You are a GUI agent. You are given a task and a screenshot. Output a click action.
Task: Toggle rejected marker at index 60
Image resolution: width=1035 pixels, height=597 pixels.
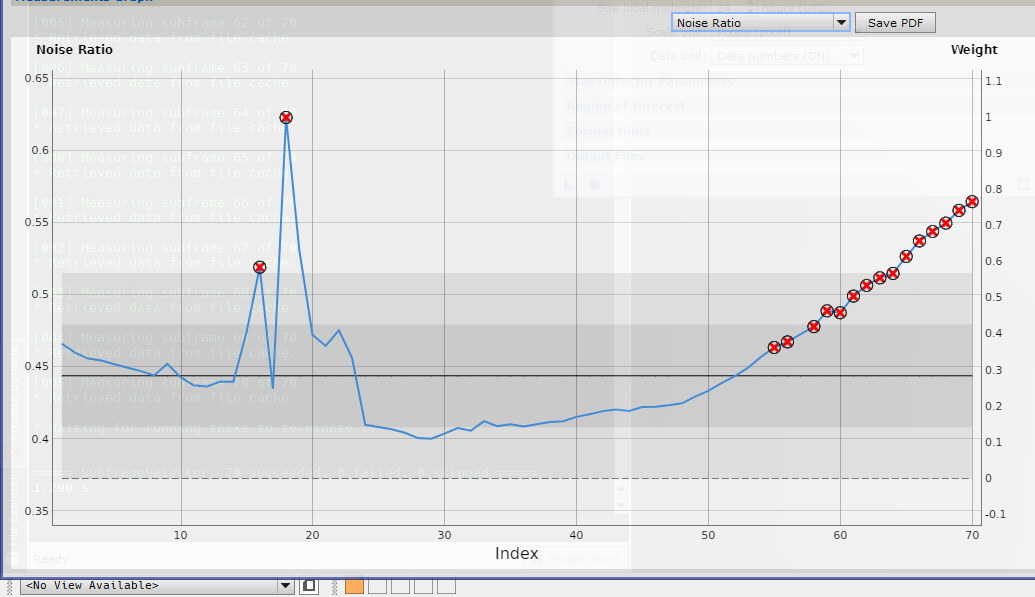click(x=840, y=313)
